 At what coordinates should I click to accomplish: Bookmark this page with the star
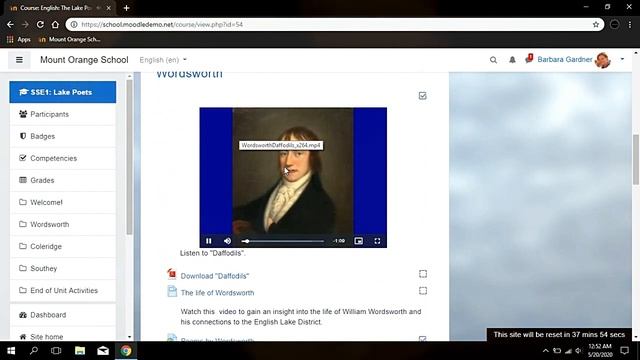pyautogui.click(x=596, y=24)
